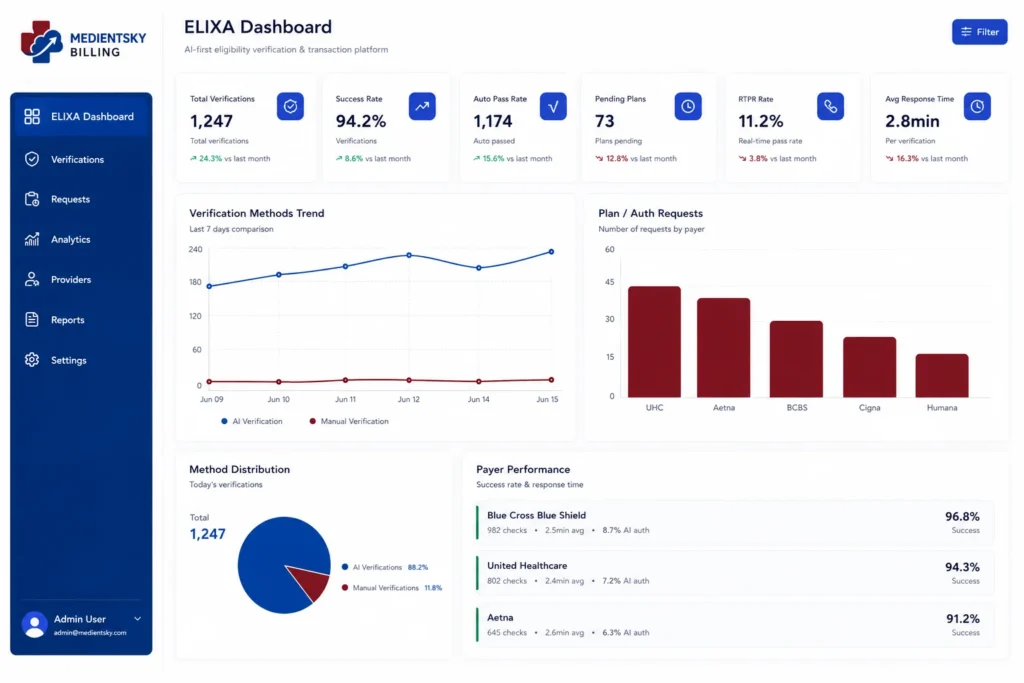Toggle the AI Verification legend entry
The image size is (1024, 683).
(251, 421)
